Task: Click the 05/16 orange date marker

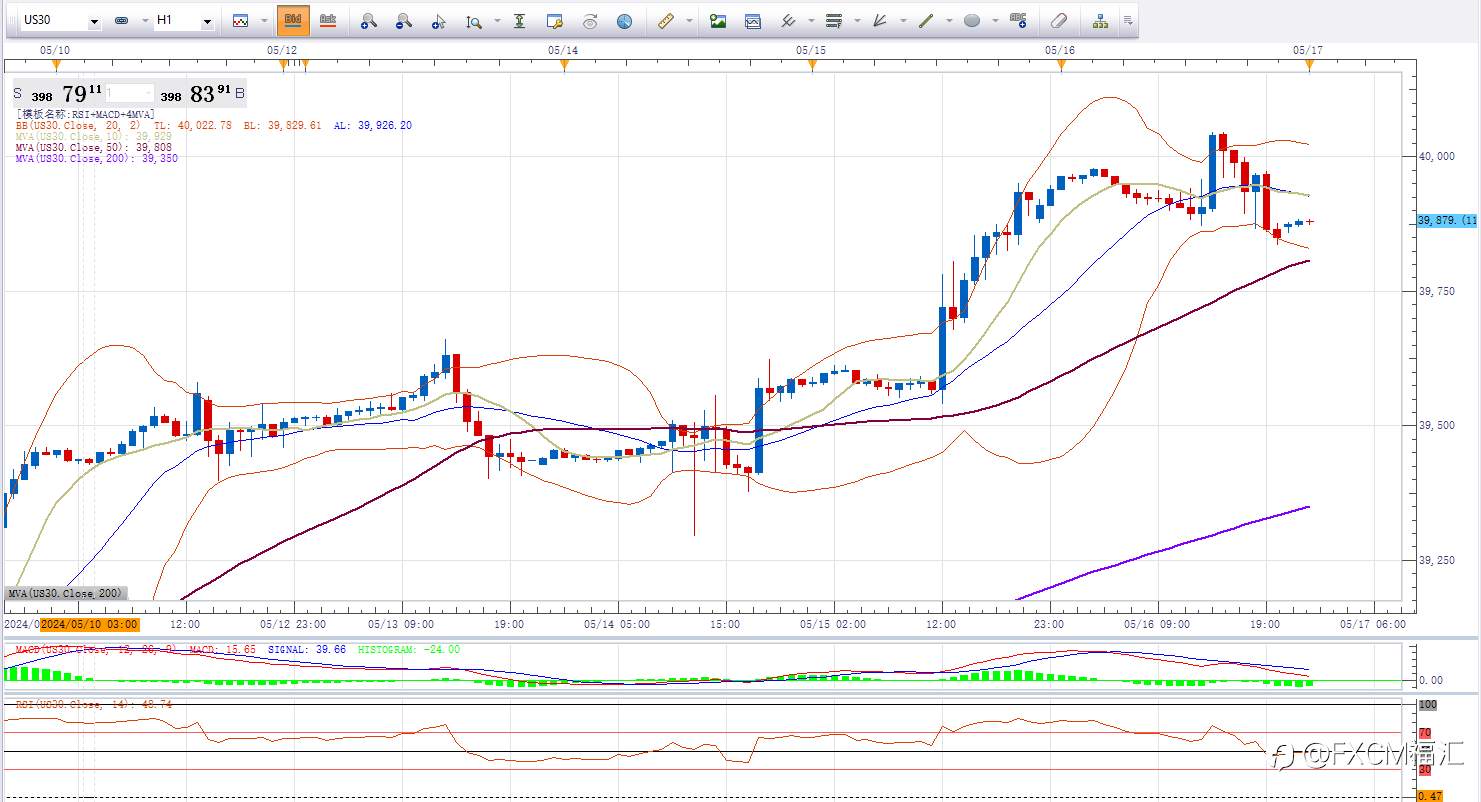Action: pos(1061,65)
